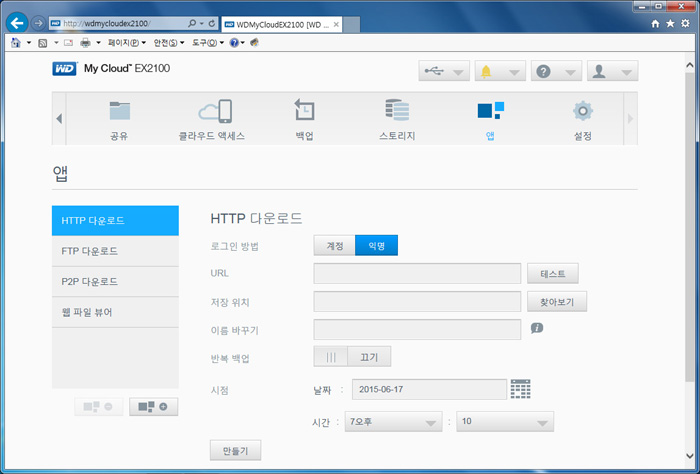The height and width of the screenshot is (474, 700).
Task: Click the address bar search magnifier
Action: (192, 23)
